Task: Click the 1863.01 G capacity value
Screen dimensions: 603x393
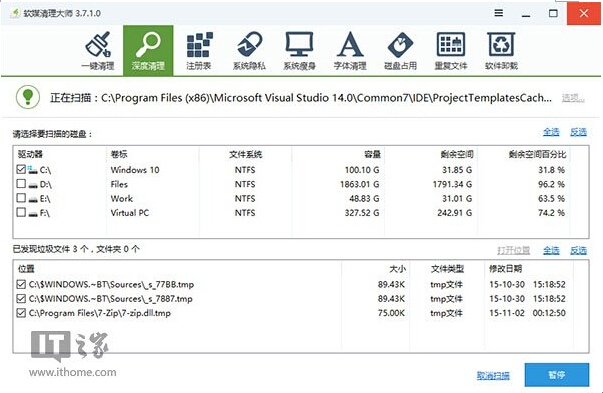Action: tap(360, 184)
